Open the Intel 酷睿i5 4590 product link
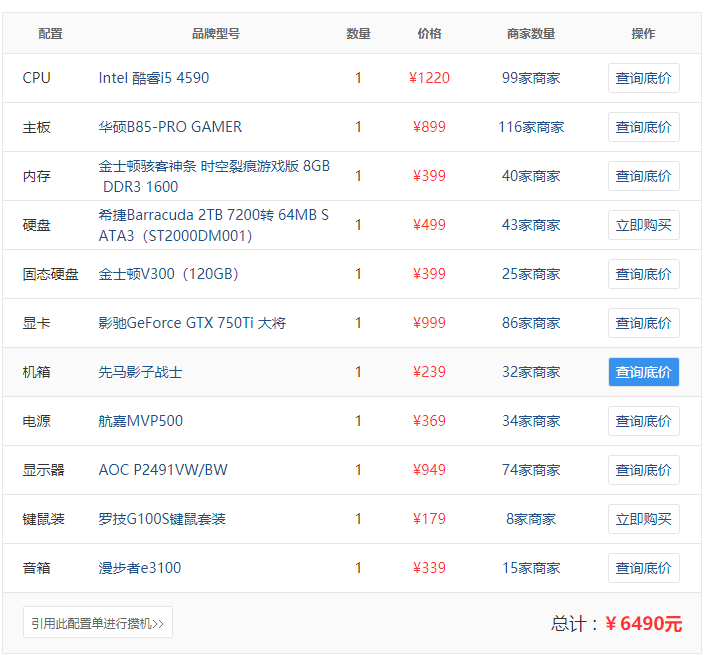This screenshot has height=664, width=709. click(x=154, y=78)
